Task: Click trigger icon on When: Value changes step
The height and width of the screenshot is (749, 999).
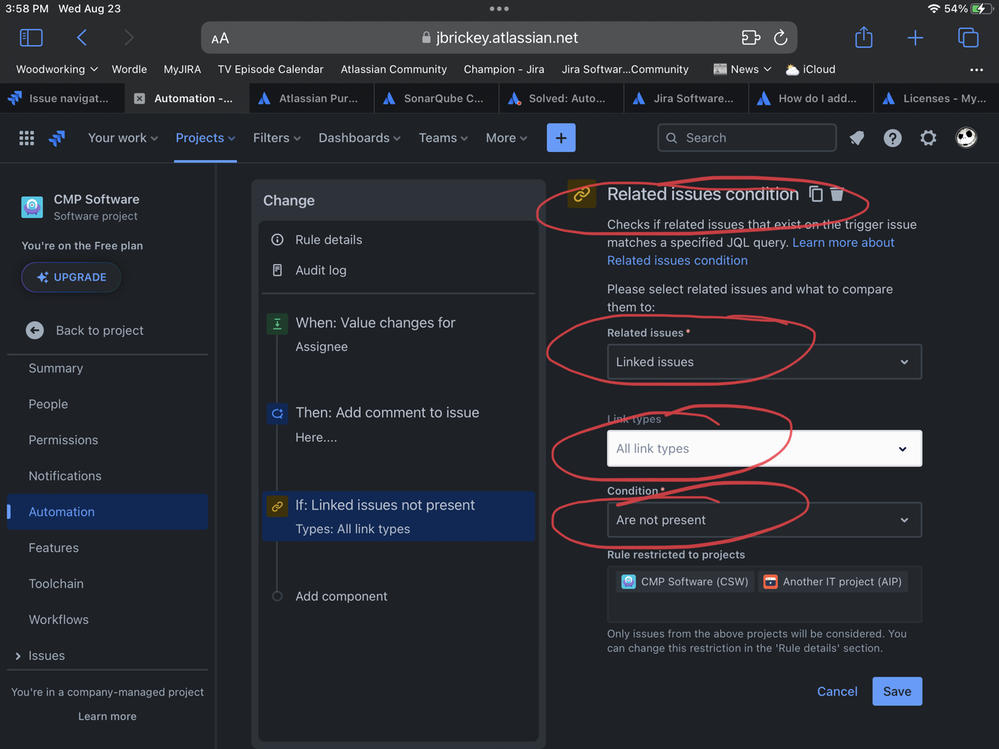Action: click(x=277, y=324)
